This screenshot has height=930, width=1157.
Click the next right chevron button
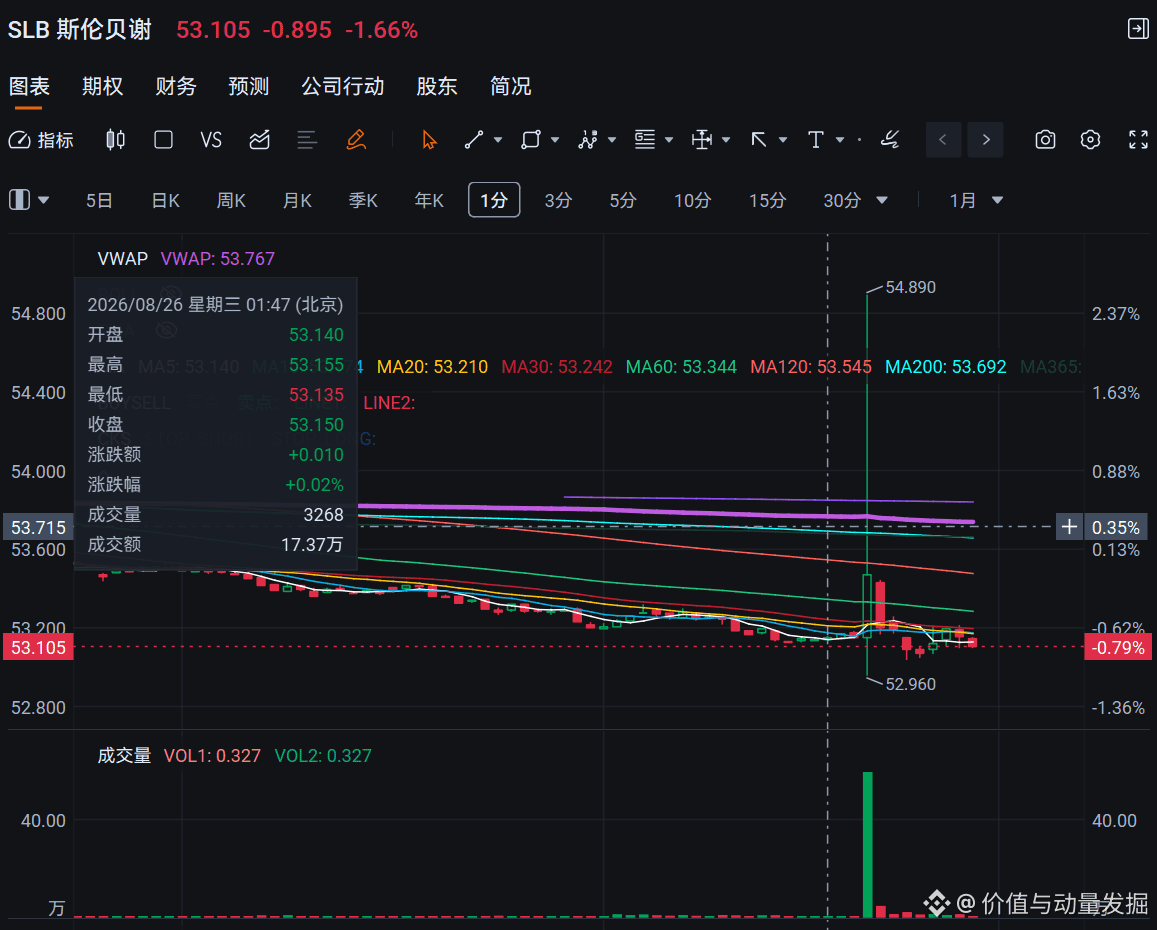pyautogui.click(x=986, y=140)
